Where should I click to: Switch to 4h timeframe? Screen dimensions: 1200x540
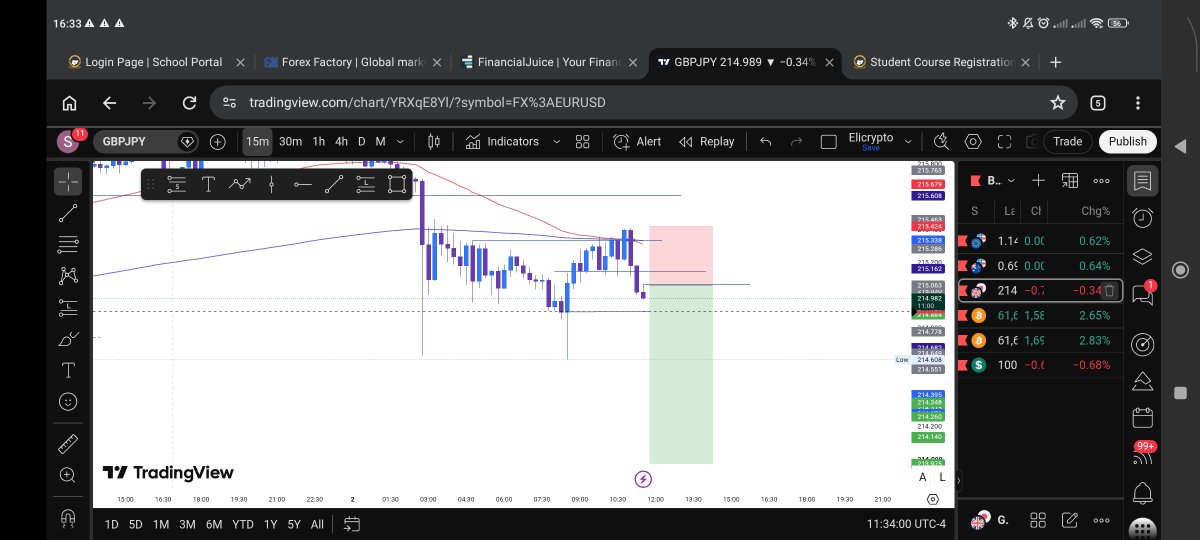pos(341,142)
